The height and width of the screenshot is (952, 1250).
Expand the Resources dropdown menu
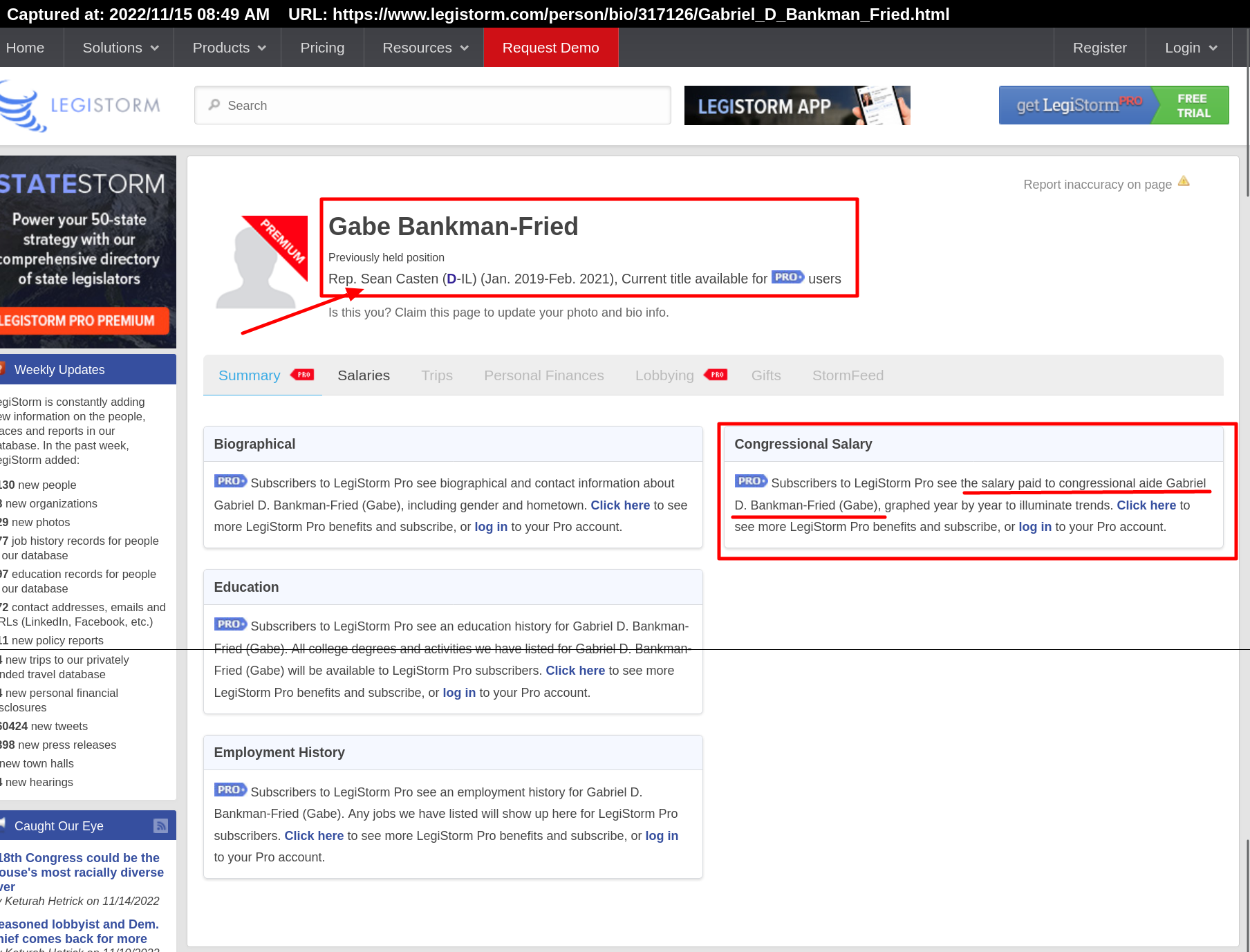(425, 48)
